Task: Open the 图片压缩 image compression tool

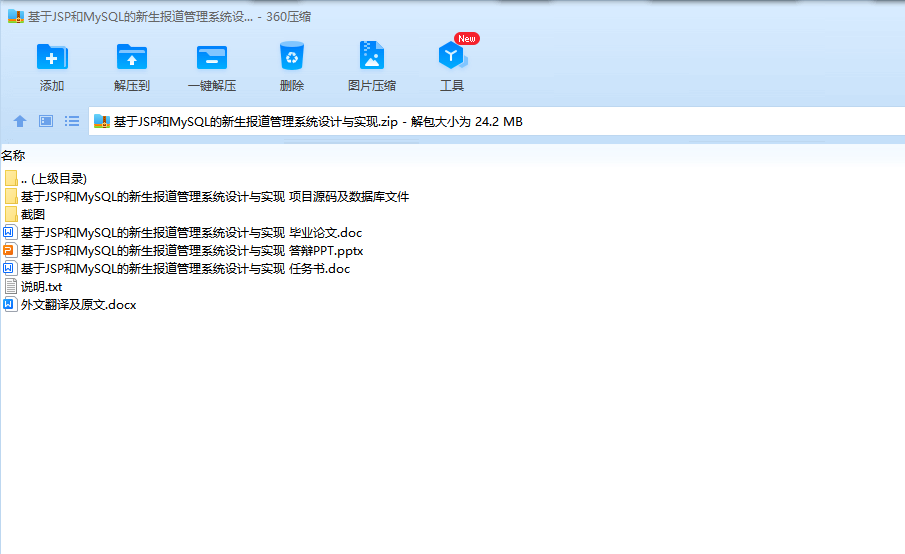Action: click(x=372, y=55)
